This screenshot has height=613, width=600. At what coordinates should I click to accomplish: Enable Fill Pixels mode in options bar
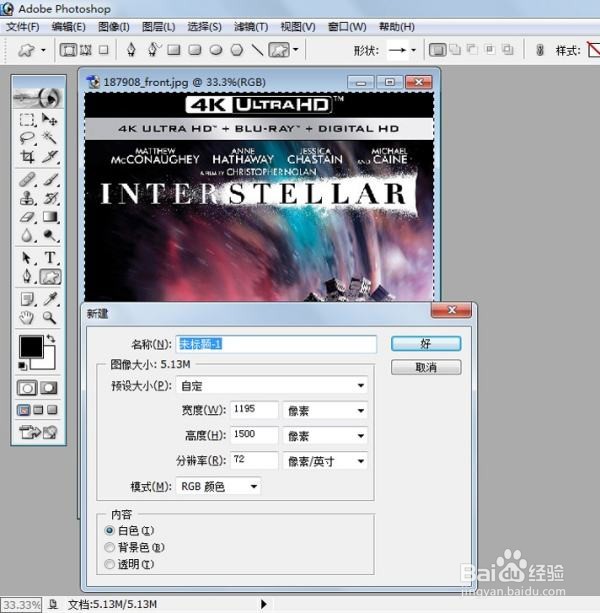tap(104, 50)
